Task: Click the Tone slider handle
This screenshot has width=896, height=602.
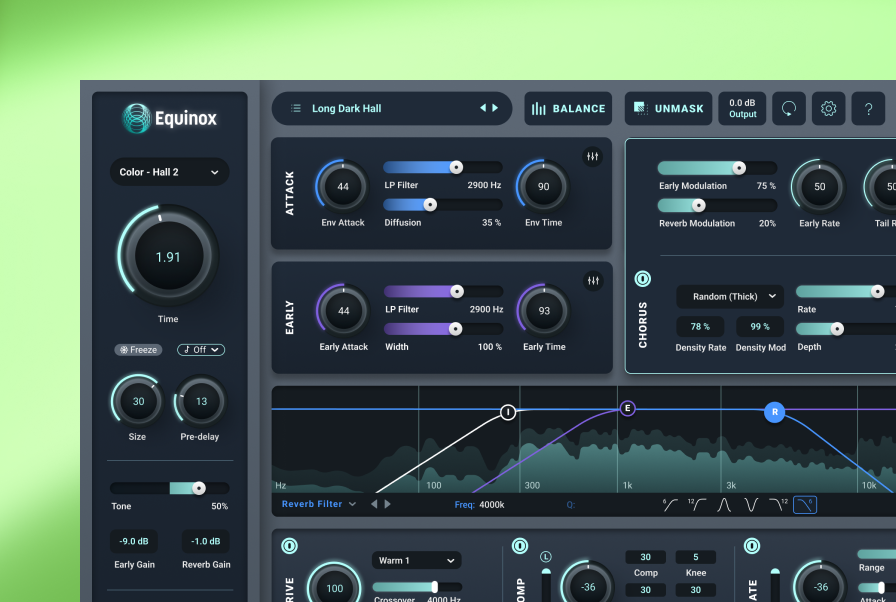Action: 199,488
